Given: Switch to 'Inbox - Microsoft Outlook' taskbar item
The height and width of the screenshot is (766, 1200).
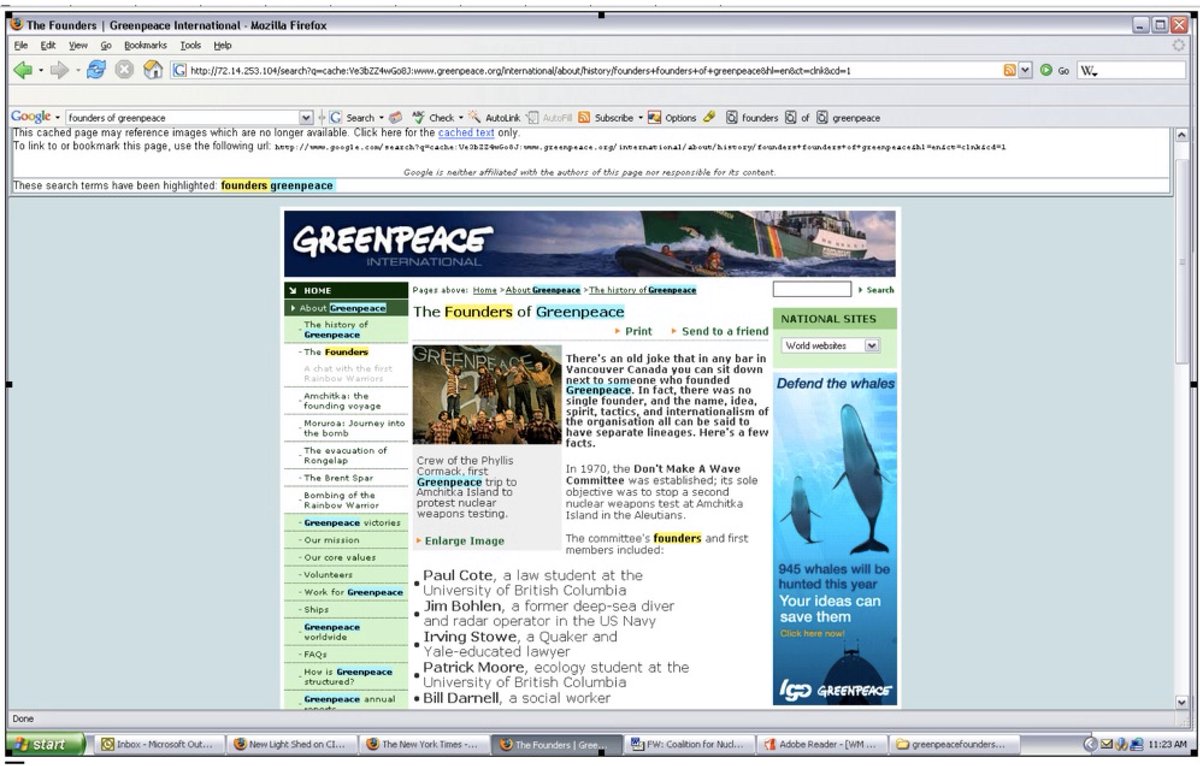Looking at the screenshot, I should [159, 744].
